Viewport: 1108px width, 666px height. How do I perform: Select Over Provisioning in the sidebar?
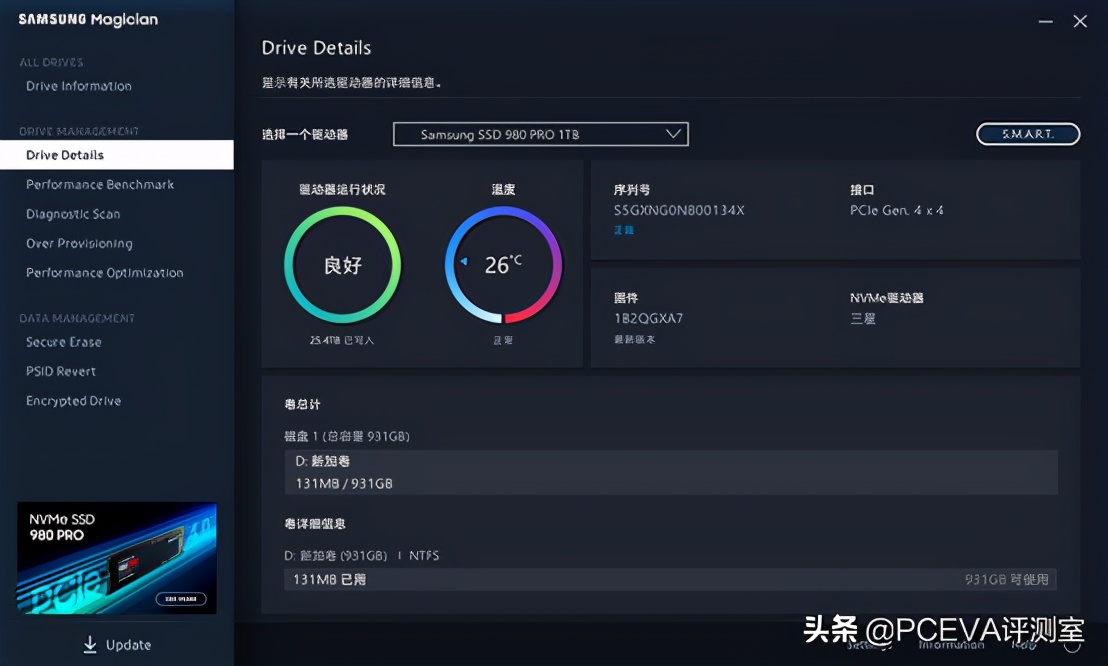[78, 243]
